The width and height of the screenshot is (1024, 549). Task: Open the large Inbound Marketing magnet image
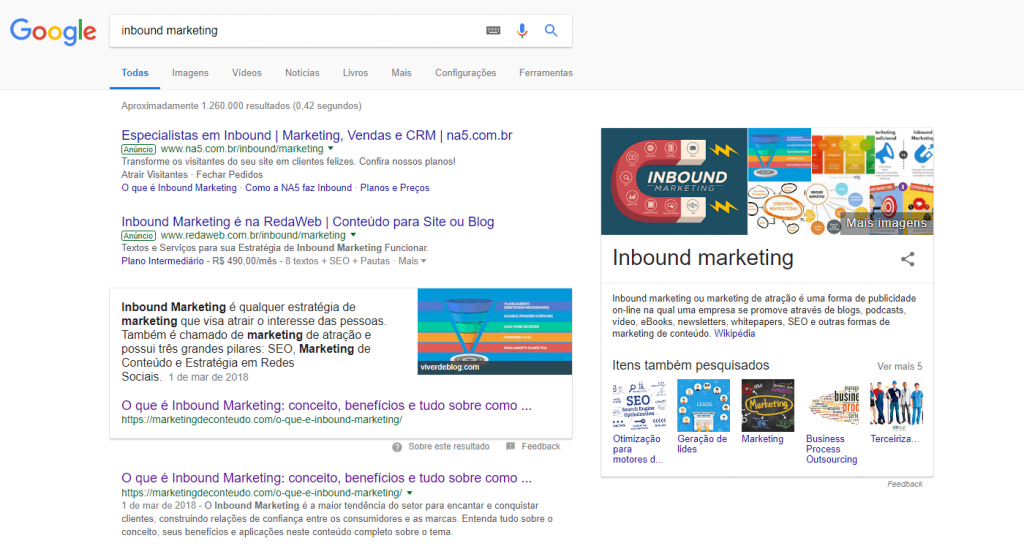point(674,181)
